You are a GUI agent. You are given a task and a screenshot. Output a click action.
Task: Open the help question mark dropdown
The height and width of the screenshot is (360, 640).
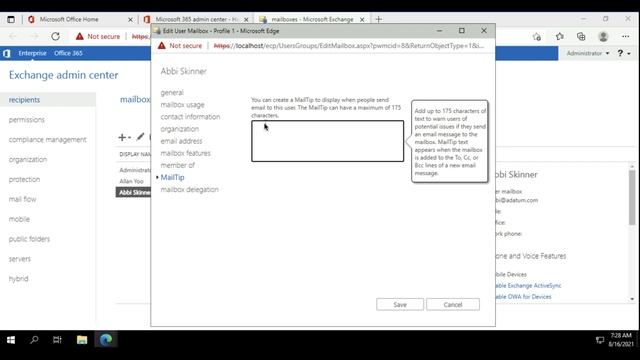(624, 53)
